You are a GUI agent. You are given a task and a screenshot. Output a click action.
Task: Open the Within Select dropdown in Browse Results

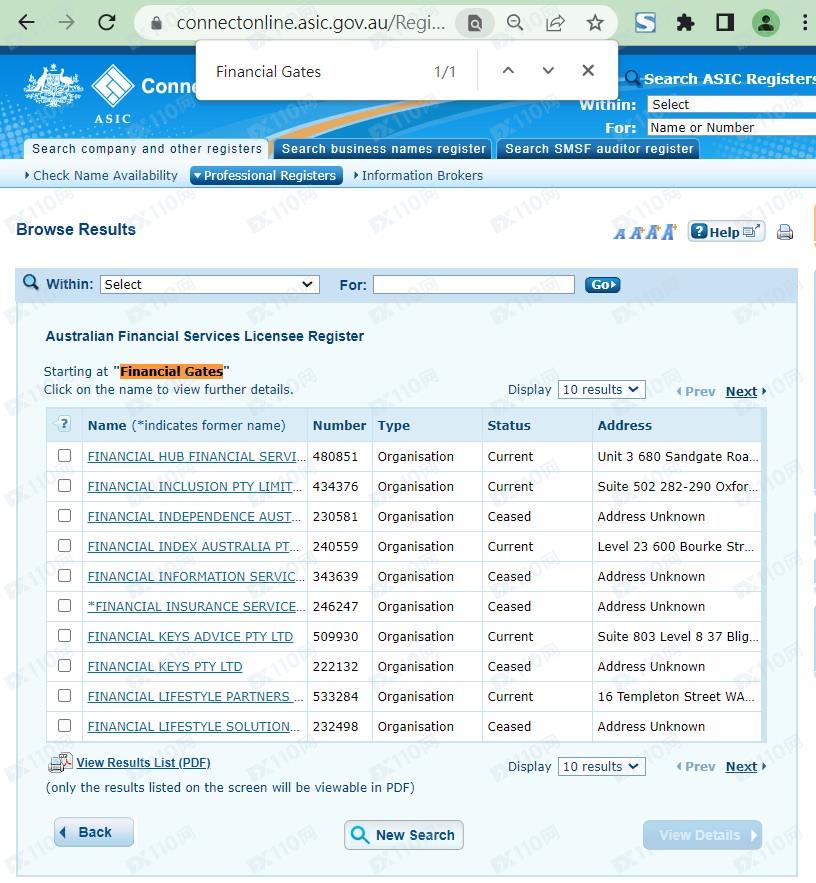209,284
